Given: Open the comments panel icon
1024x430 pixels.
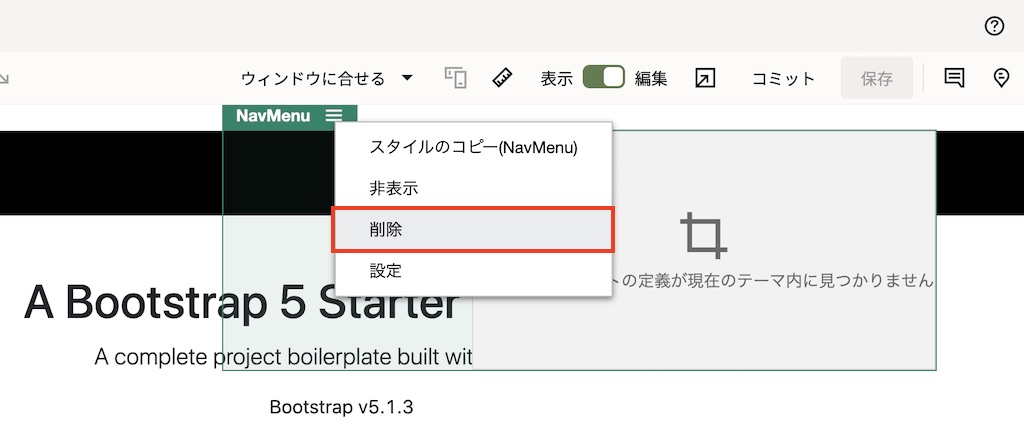Looking at the screenshot, I should pyautogui.click(x=954, y=78).
